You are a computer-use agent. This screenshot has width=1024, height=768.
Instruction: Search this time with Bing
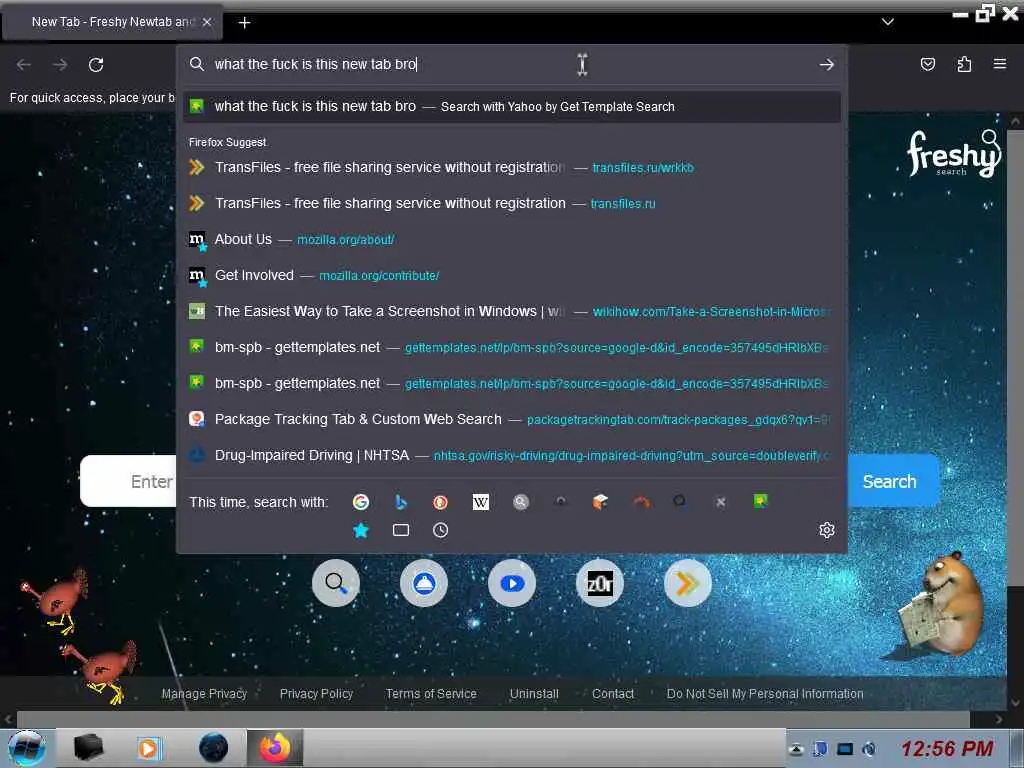[x=401, y=502]
